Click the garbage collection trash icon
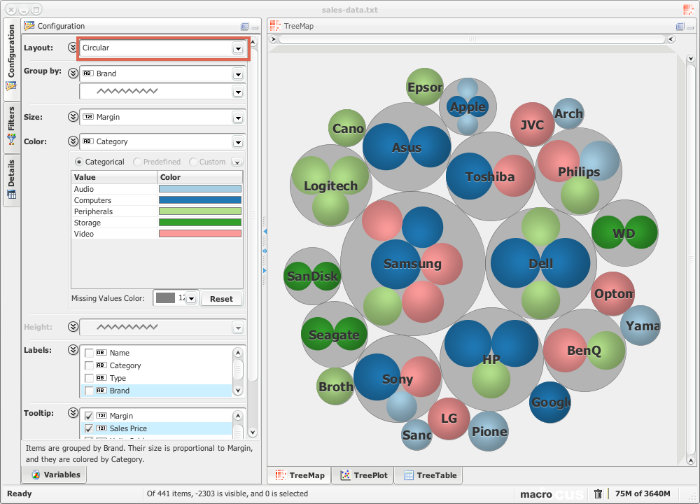 click(598, 493)
